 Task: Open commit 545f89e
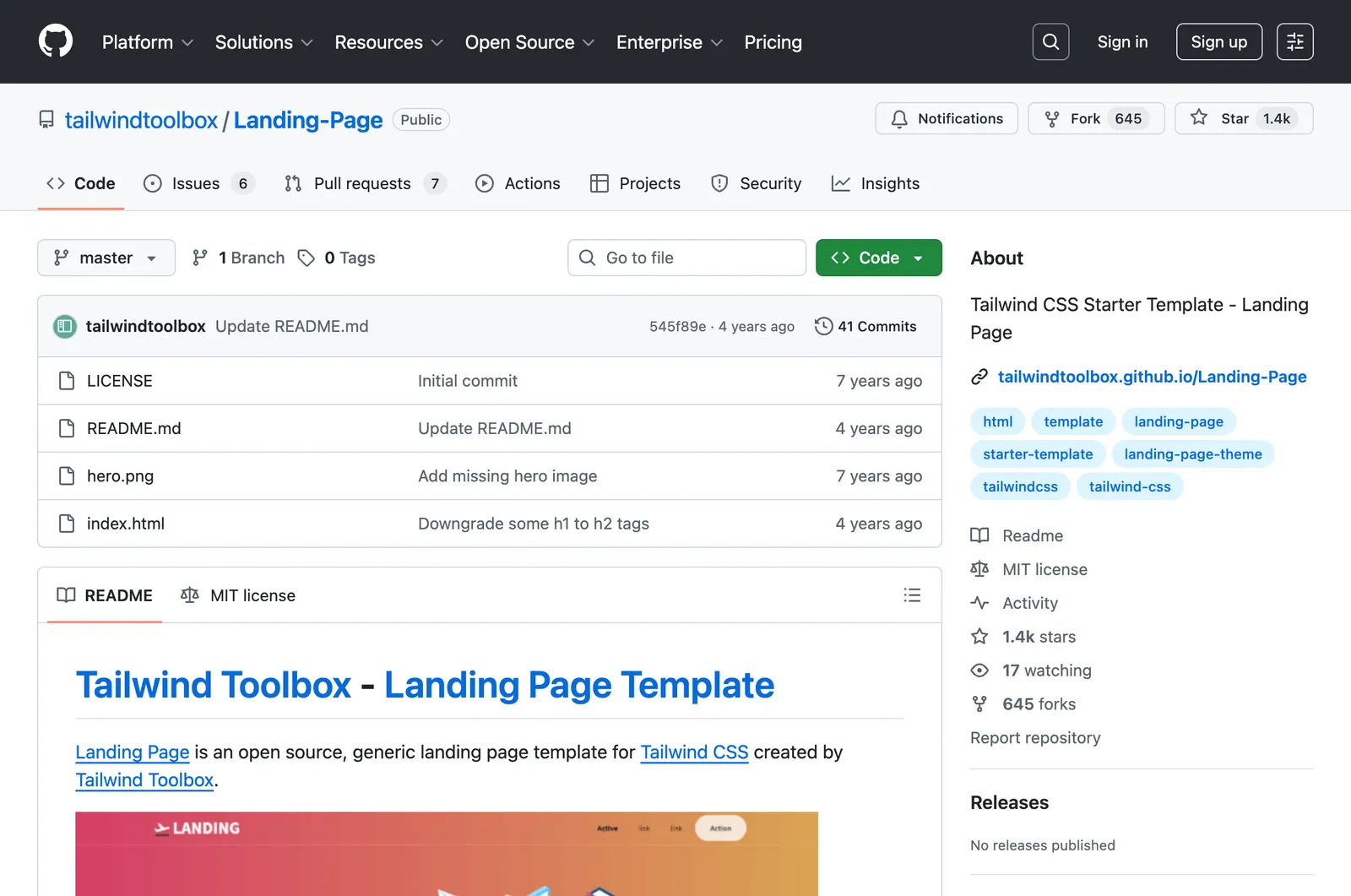click(677, 326)
